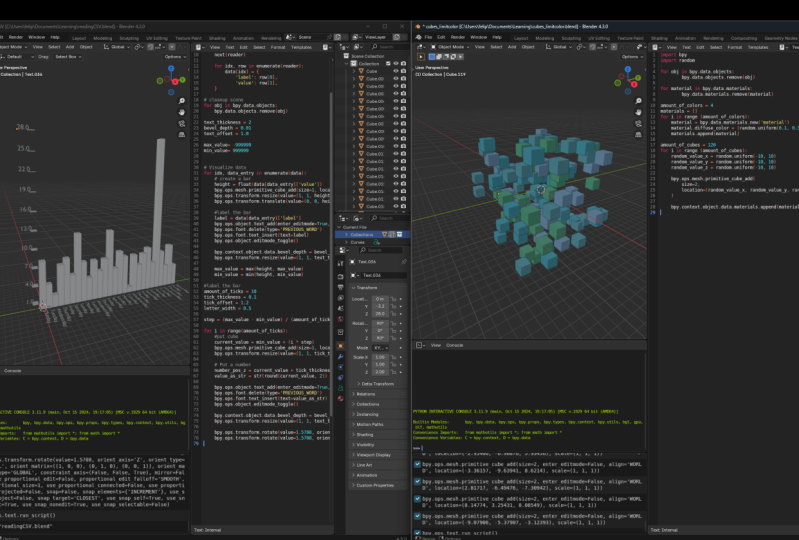Choose the blue 'set new selection' mode icon

pos(432,57)
